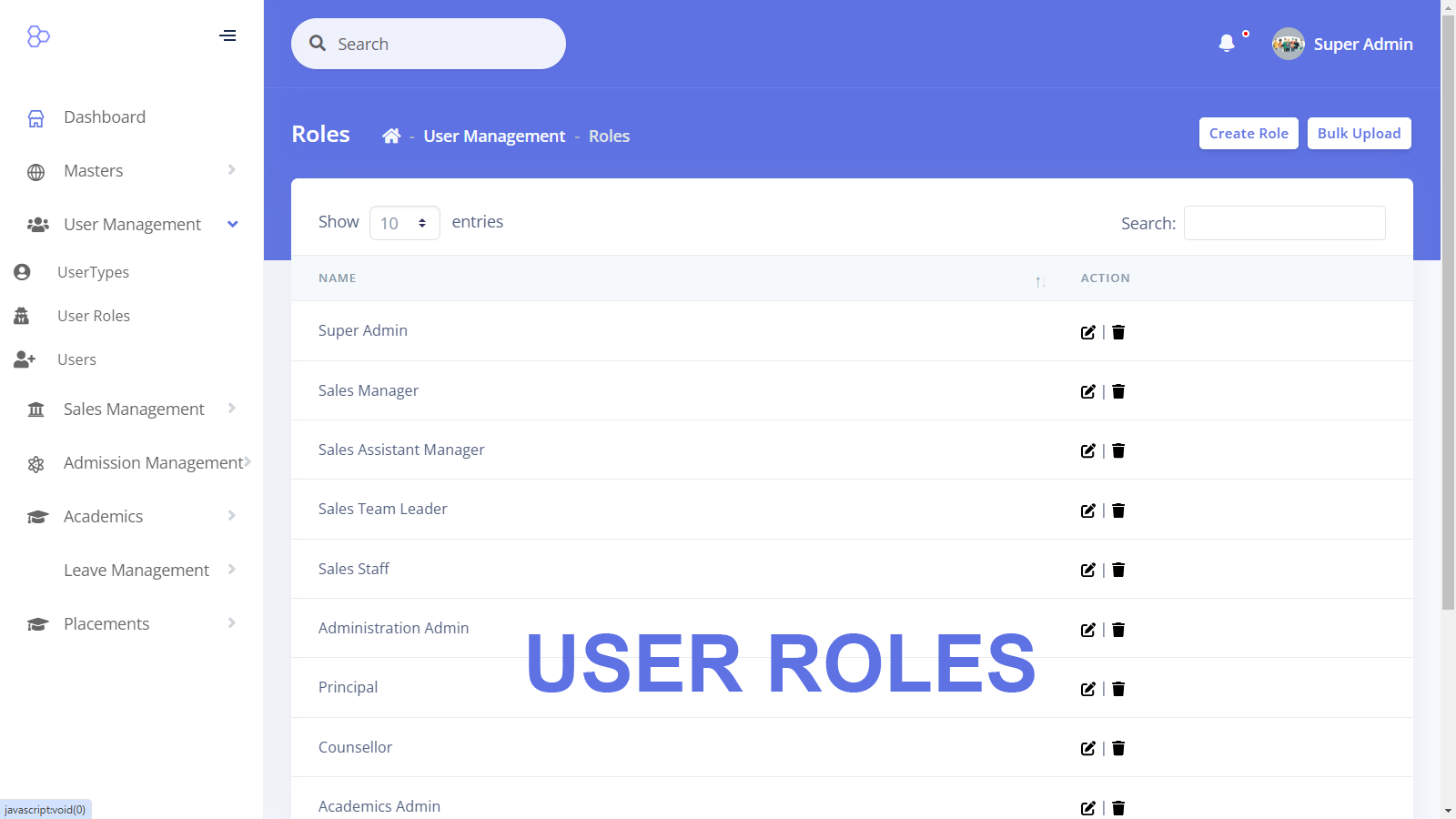
Task: Open the Show entries dropdown
Action: point(404,223)
